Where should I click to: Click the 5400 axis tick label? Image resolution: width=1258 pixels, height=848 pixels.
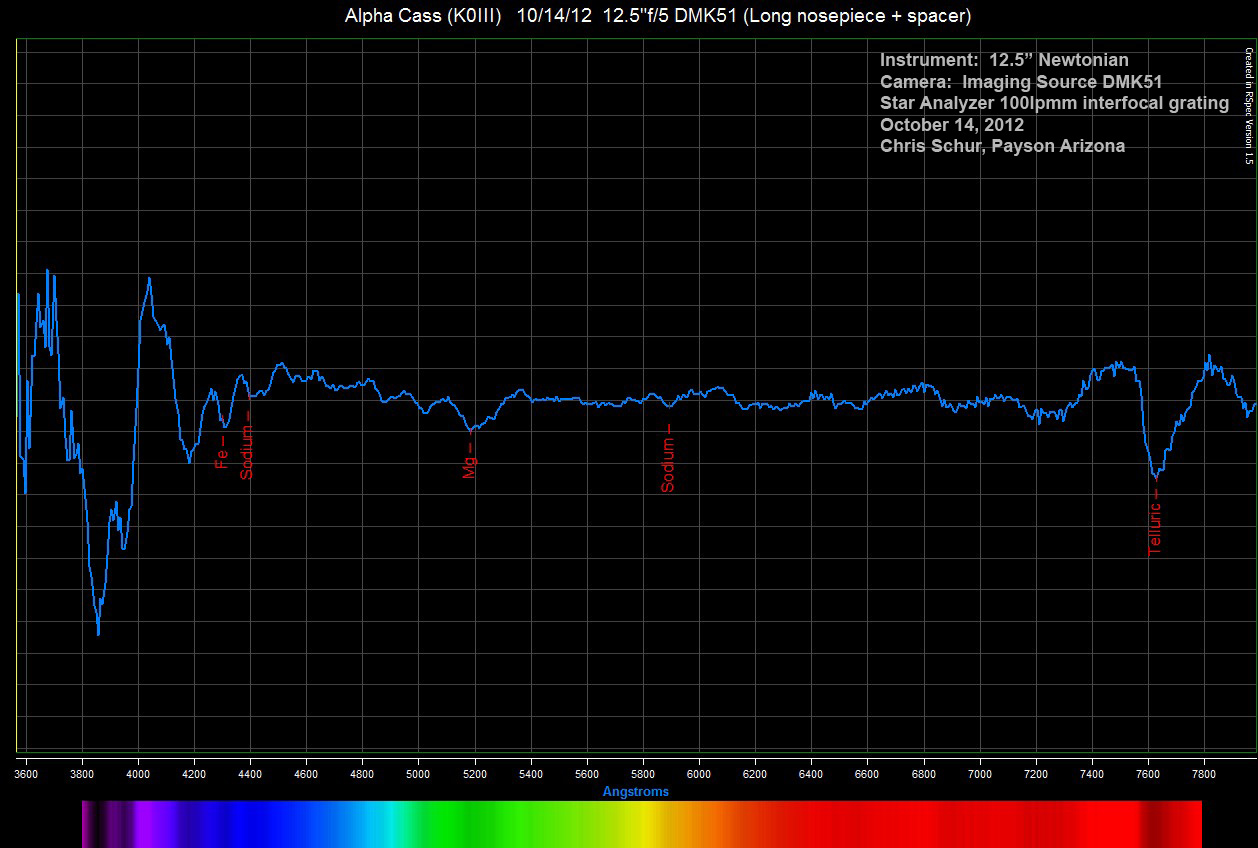click(x=531, y=773)
